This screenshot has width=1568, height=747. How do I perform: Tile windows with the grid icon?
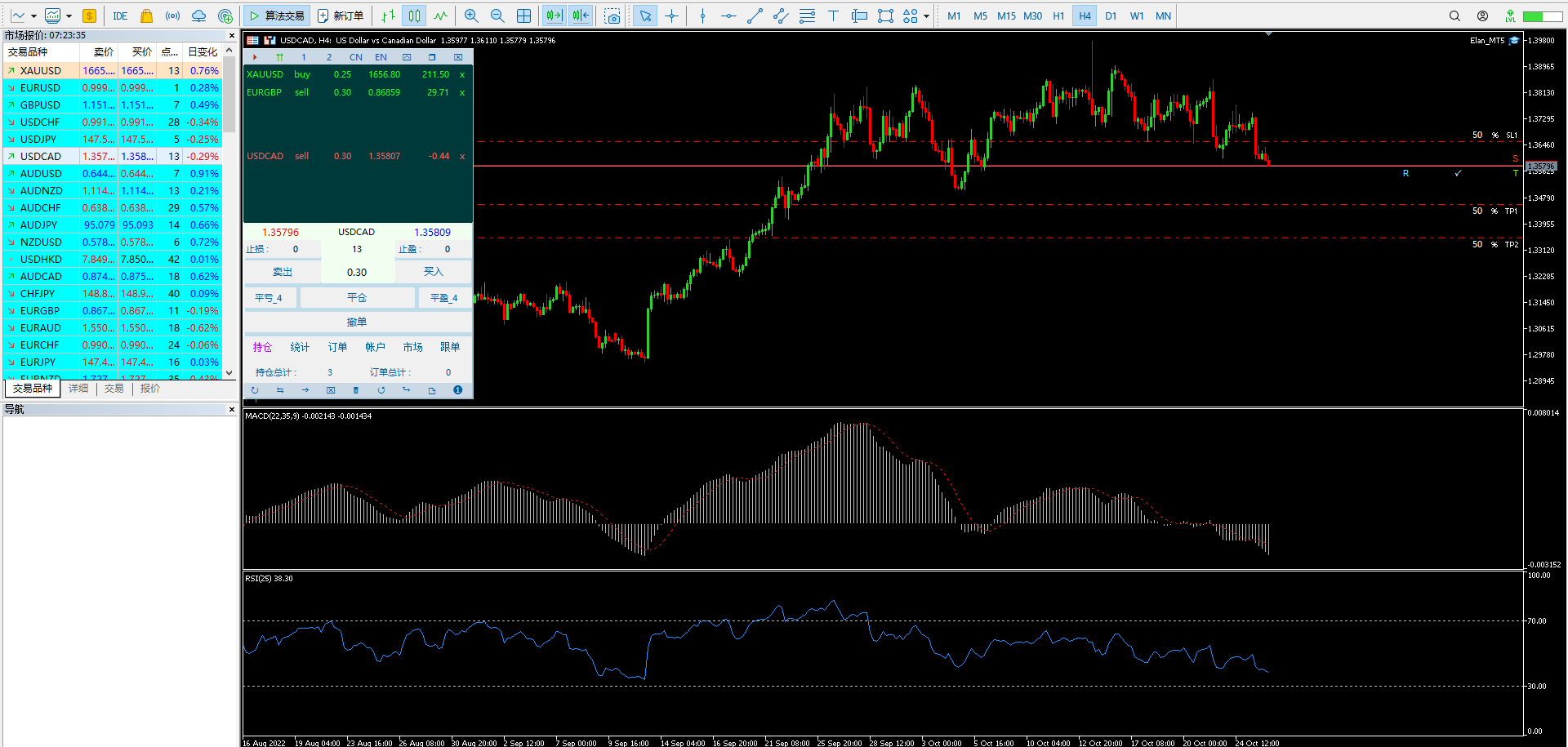pos(523,16)
